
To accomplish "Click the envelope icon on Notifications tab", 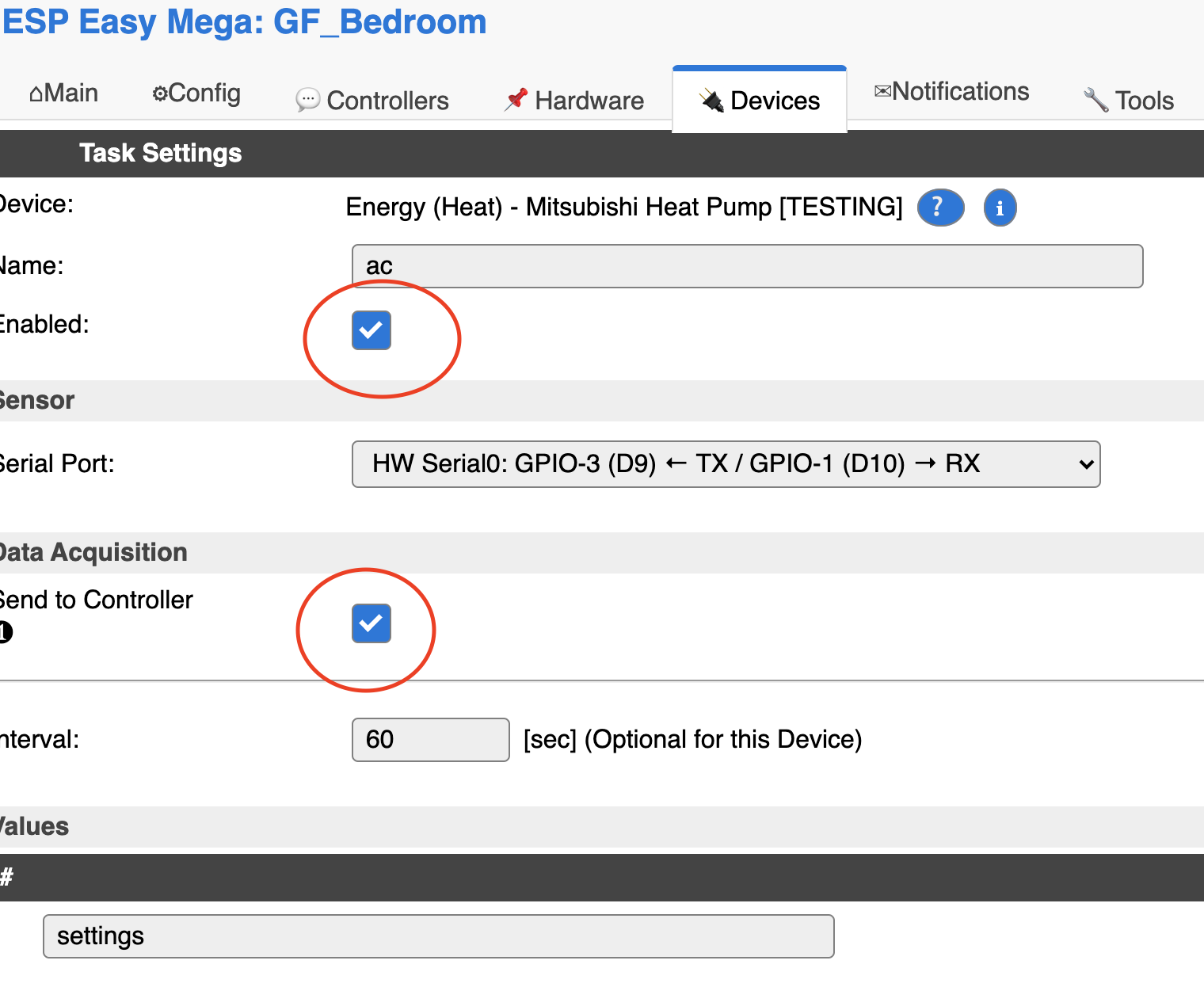I will coord(882,92).
